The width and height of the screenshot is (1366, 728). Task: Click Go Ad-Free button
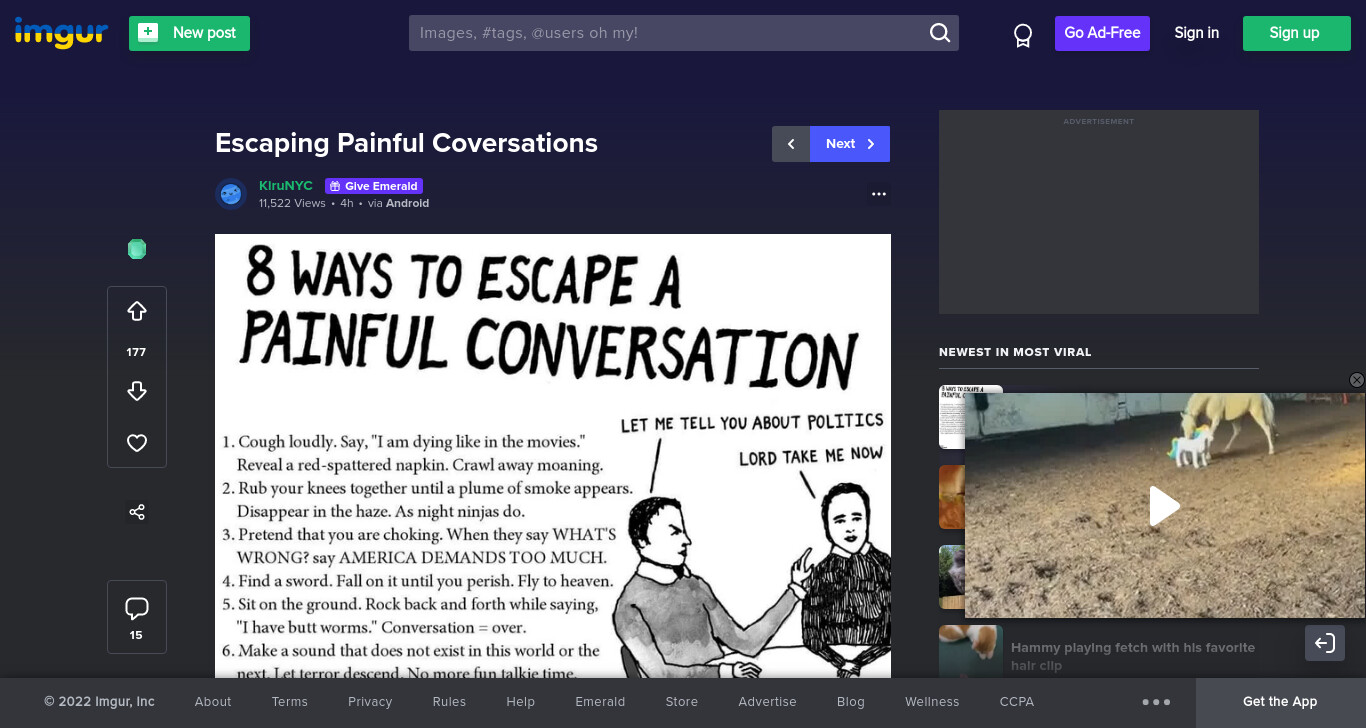[1102, 33]
